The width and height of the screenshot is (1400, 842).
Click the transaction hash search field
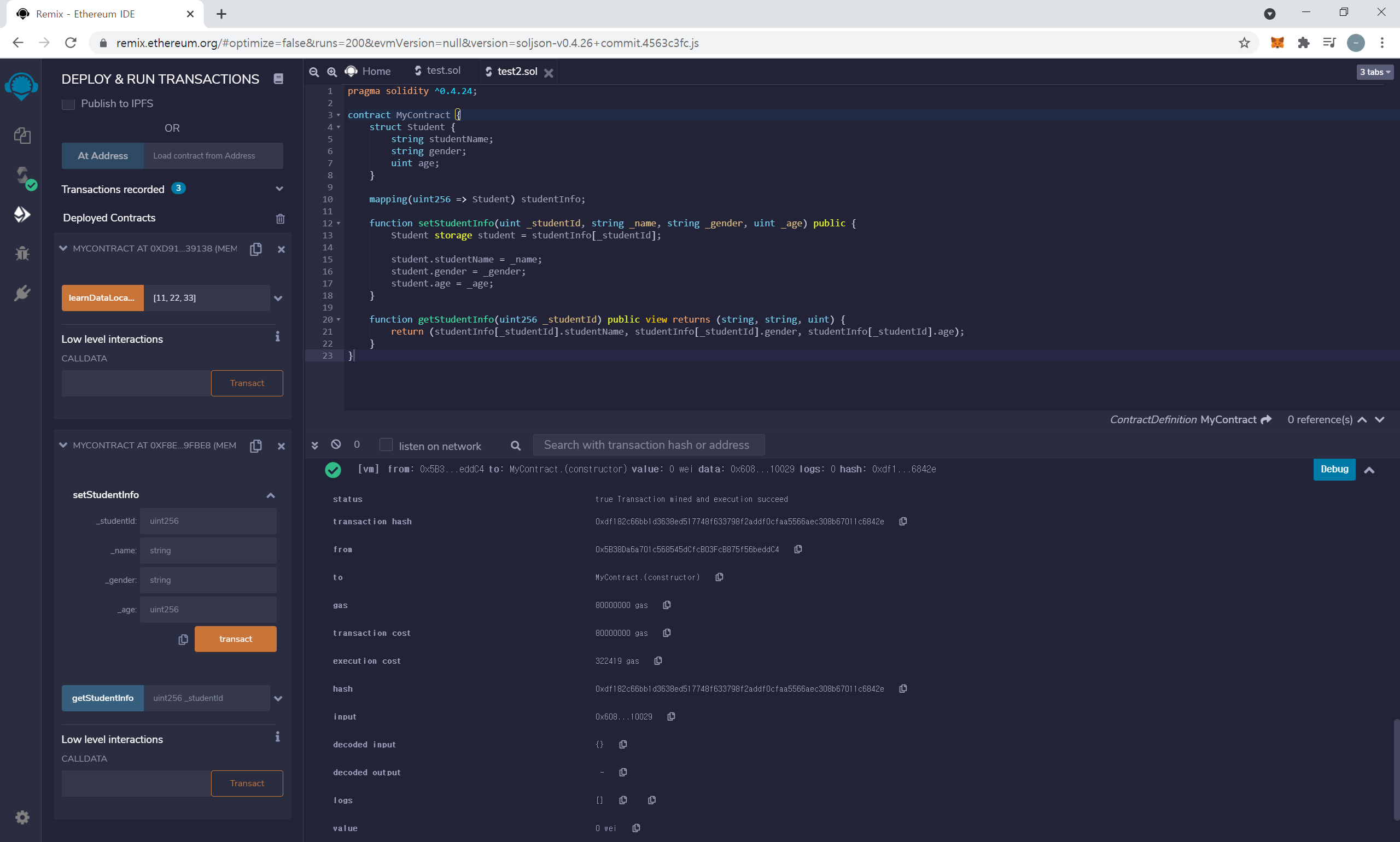coord(648,445)
